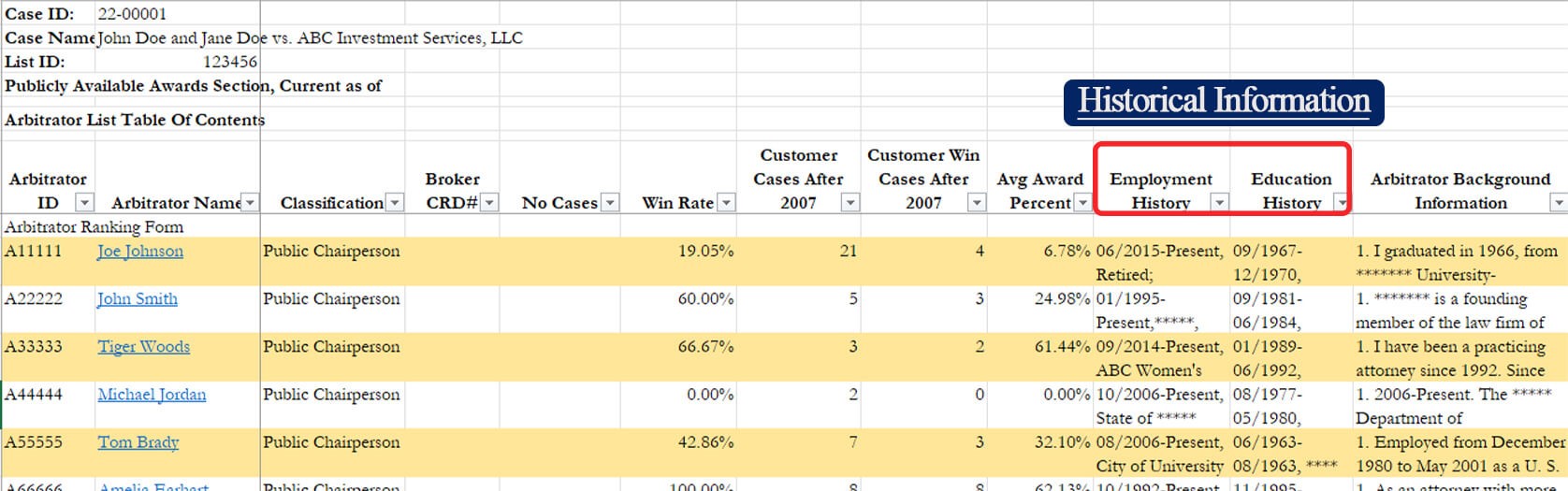
Task: Select the 60.00% win rate cell
Action: click(678, 310)
